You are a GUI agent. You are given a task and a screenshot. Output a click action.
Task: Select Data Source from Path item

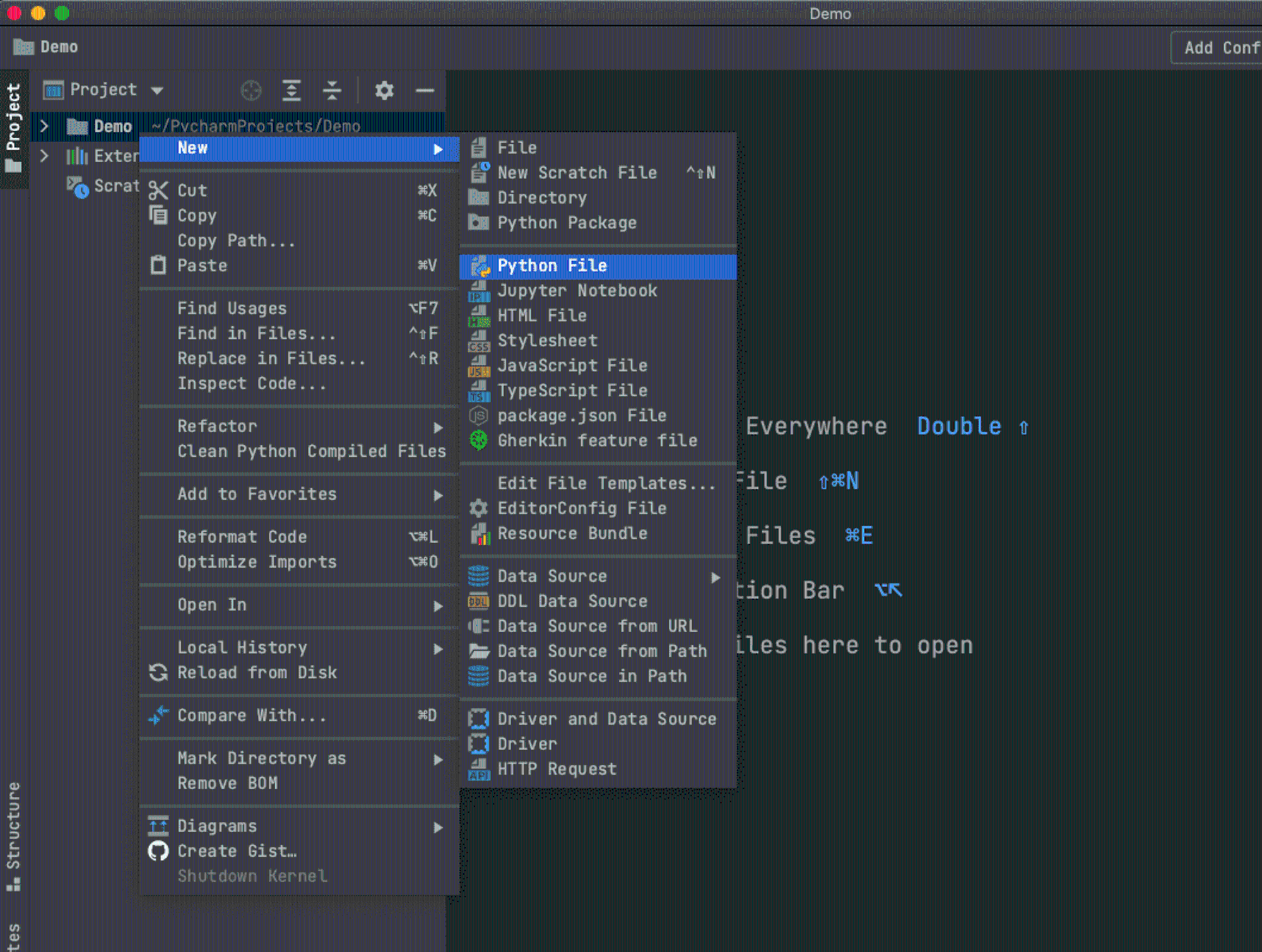point(598,651)
